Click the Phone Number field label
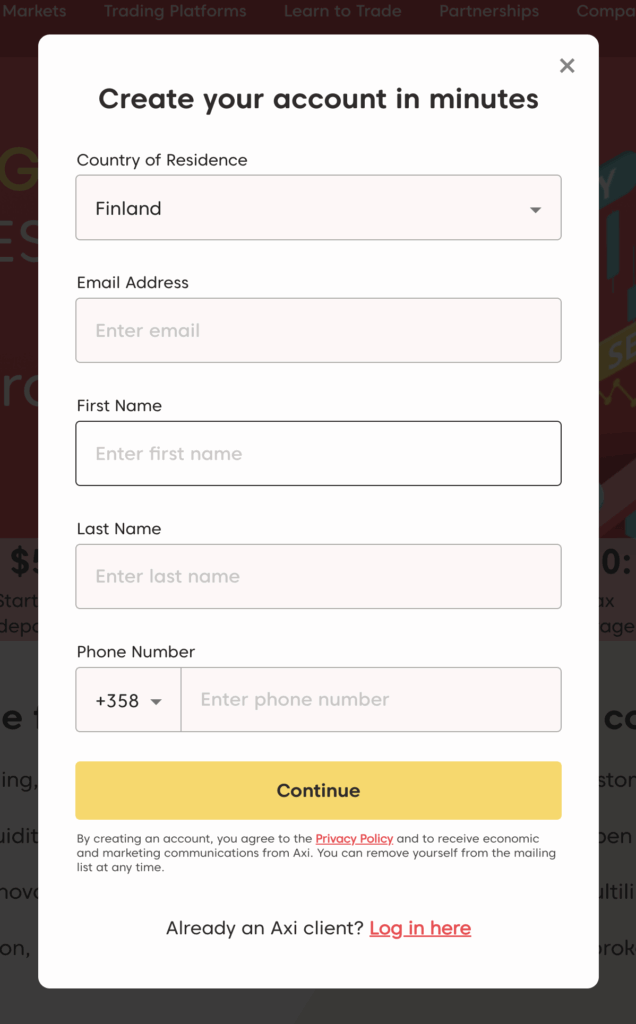Viewport: 636px width, 1024px height. [x=136, y=652]
